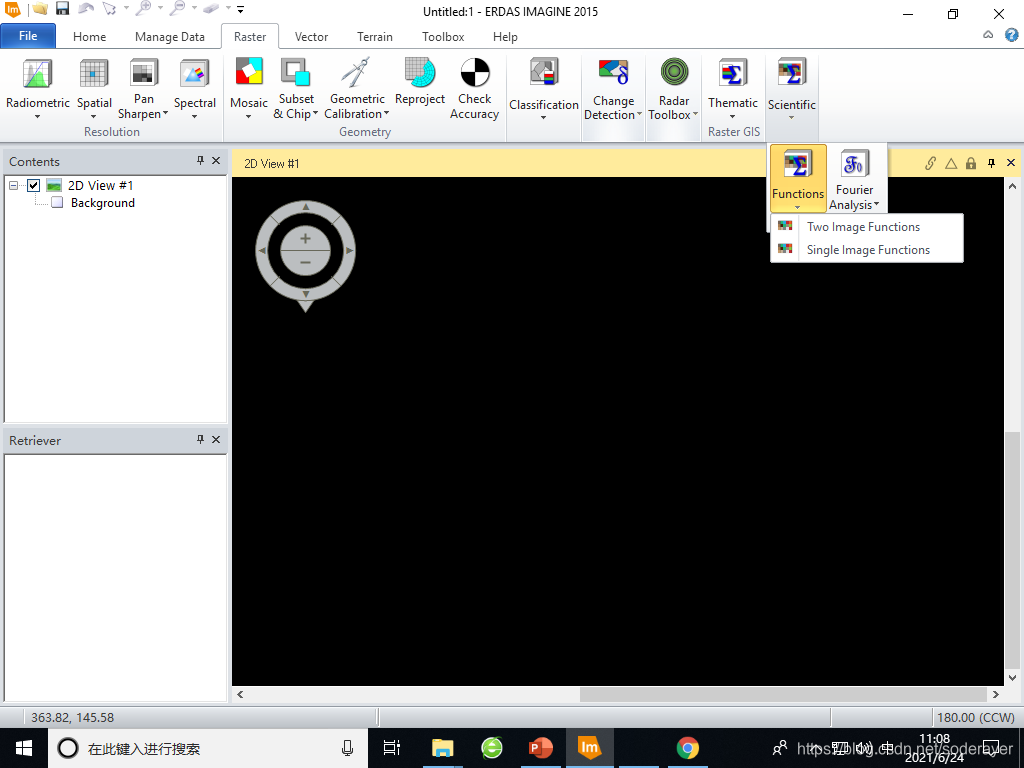Viewport: 1024px width, 768px height.
Task: Open the Spectral tools
Action: tap(195, 88)
